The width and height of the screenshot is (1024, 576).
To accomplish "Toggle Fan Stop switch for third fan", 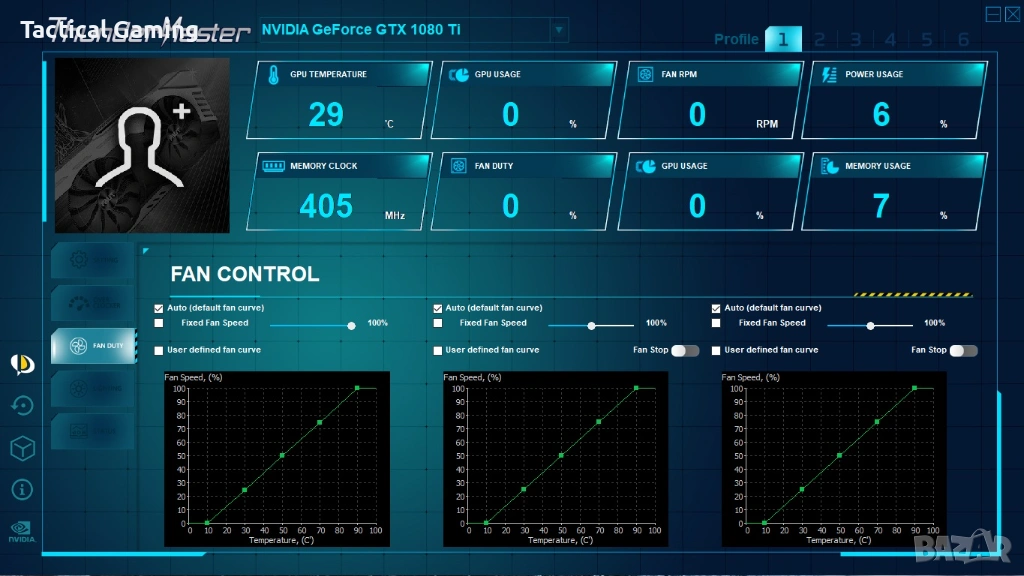I will pyautogui.click(x=963, y=350).
